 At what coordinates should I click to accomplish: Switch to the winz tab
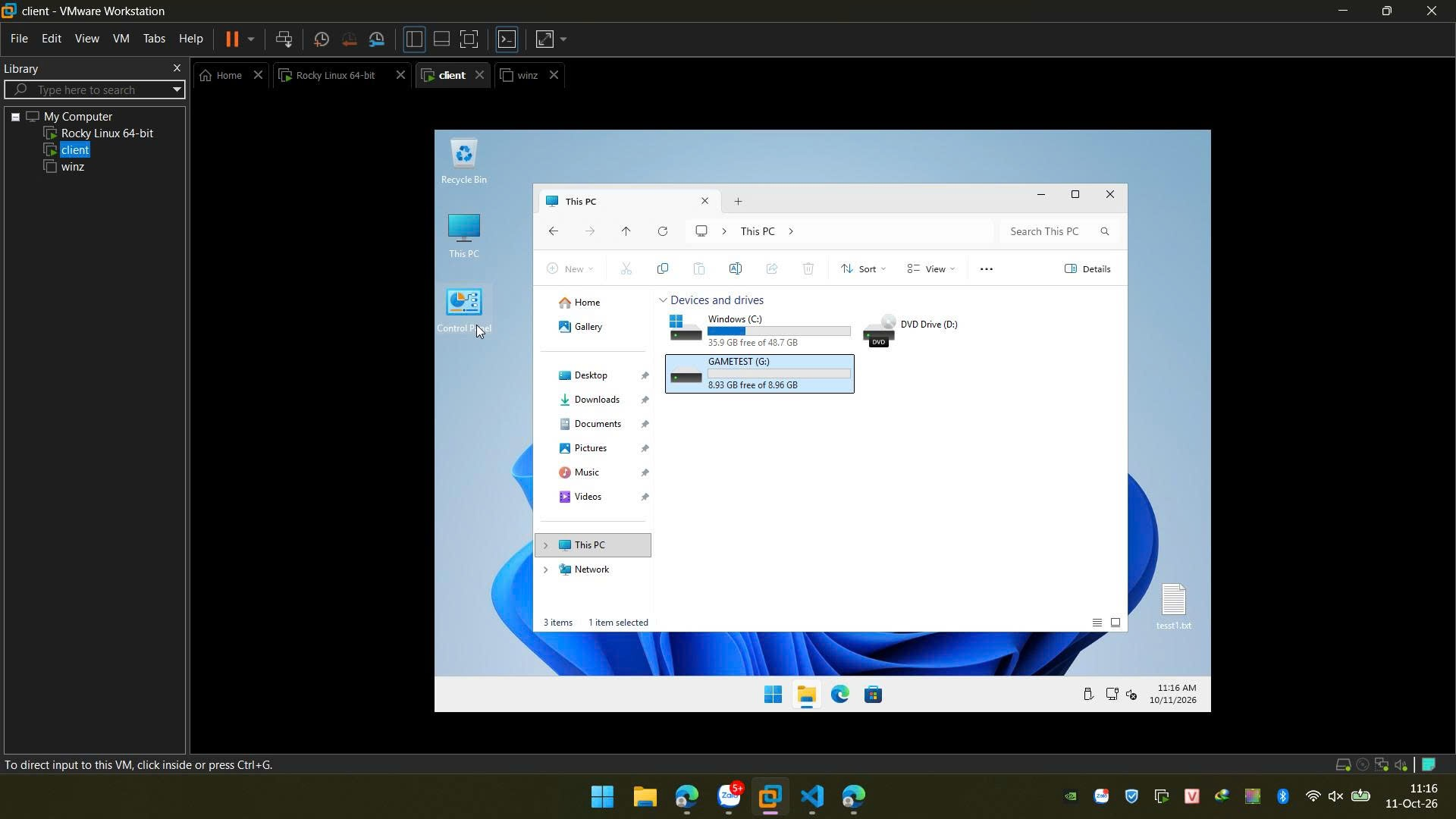527,75
